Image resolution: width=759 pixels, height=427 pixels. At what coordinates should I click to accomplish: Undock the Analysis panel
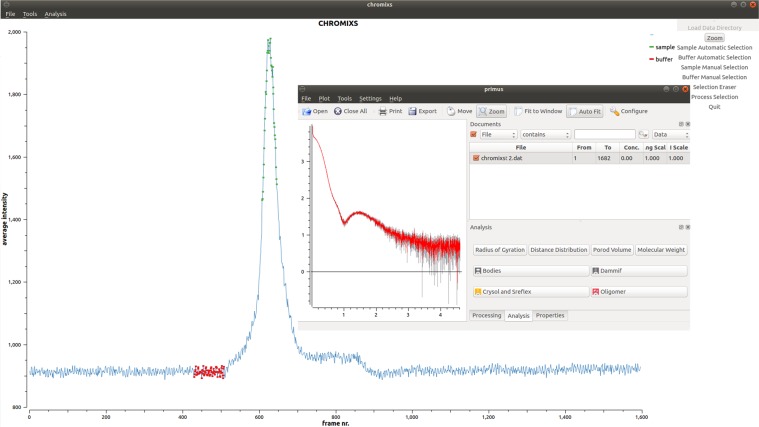(681, 227)
